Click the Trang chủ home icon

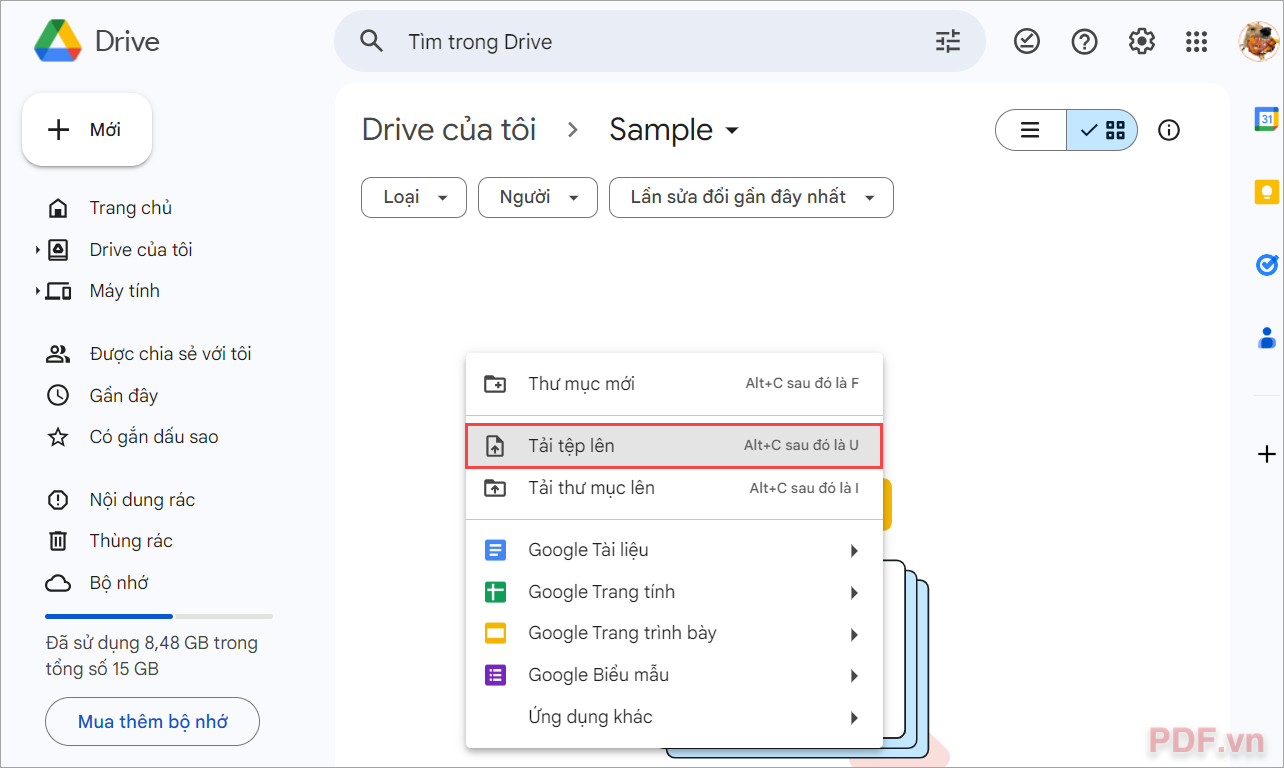58,208
